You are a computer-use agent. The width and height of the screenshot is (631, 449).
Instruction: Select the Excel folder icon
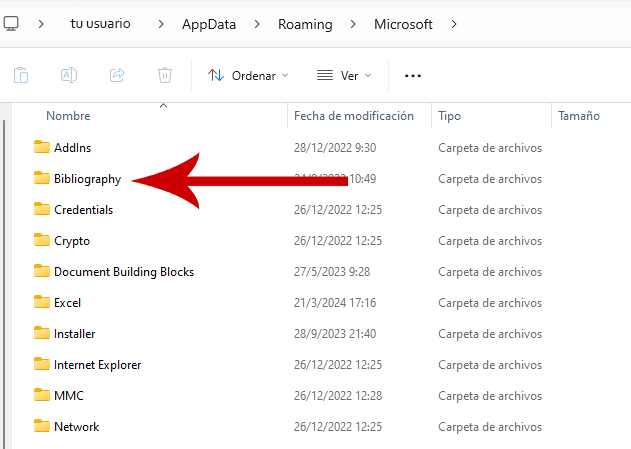[x=41, y=302]
